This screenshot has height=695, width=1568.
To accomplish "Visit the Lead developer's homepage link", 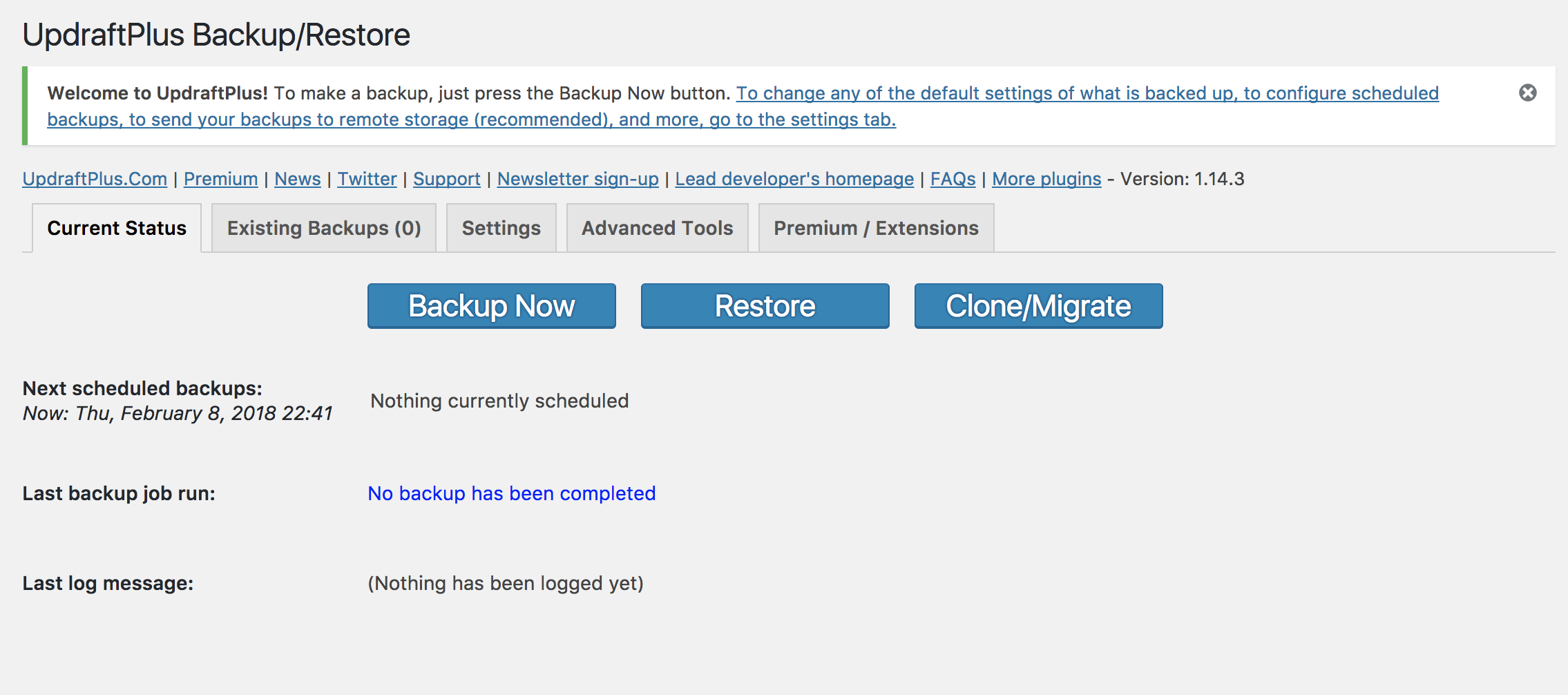I will coord(794,179).
